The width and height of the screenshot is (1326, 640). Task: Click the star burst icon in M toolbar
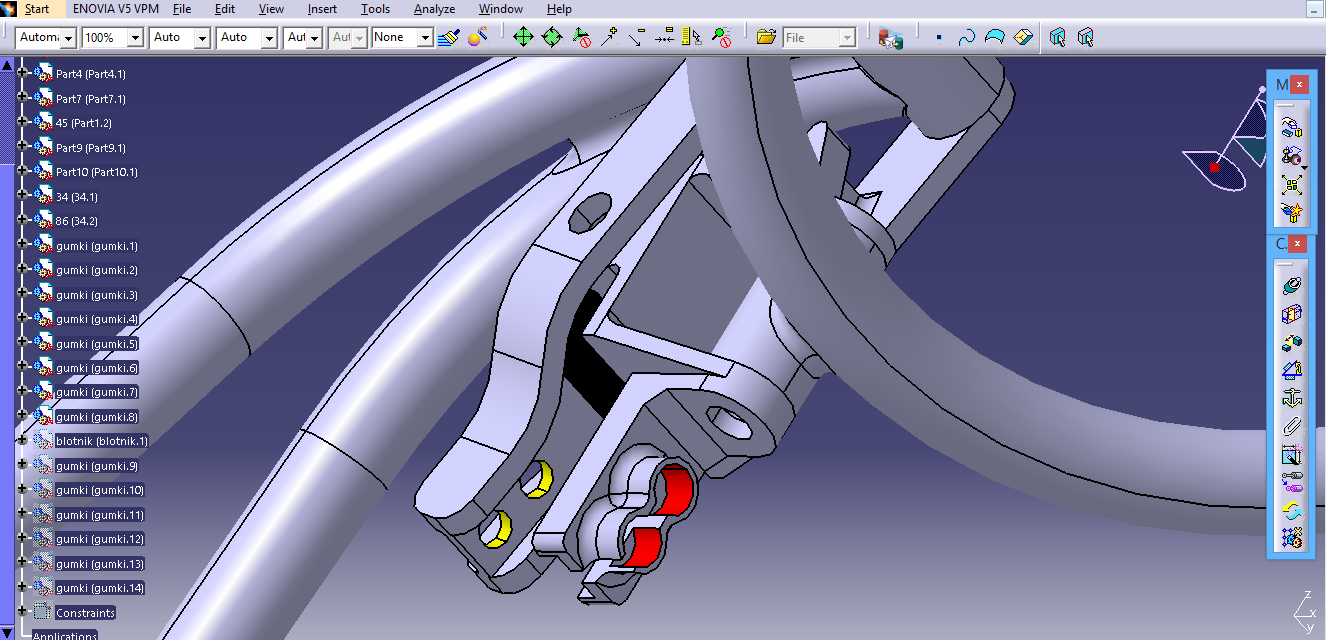pos(1291,213)
